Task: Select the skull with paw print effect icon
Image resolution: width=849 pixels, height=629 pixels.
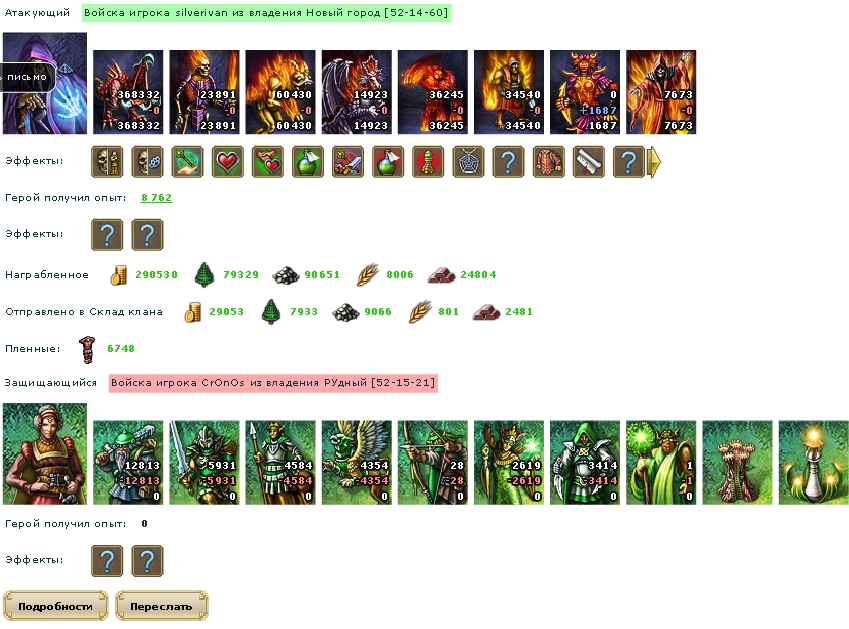Action: tap(147, 162)
